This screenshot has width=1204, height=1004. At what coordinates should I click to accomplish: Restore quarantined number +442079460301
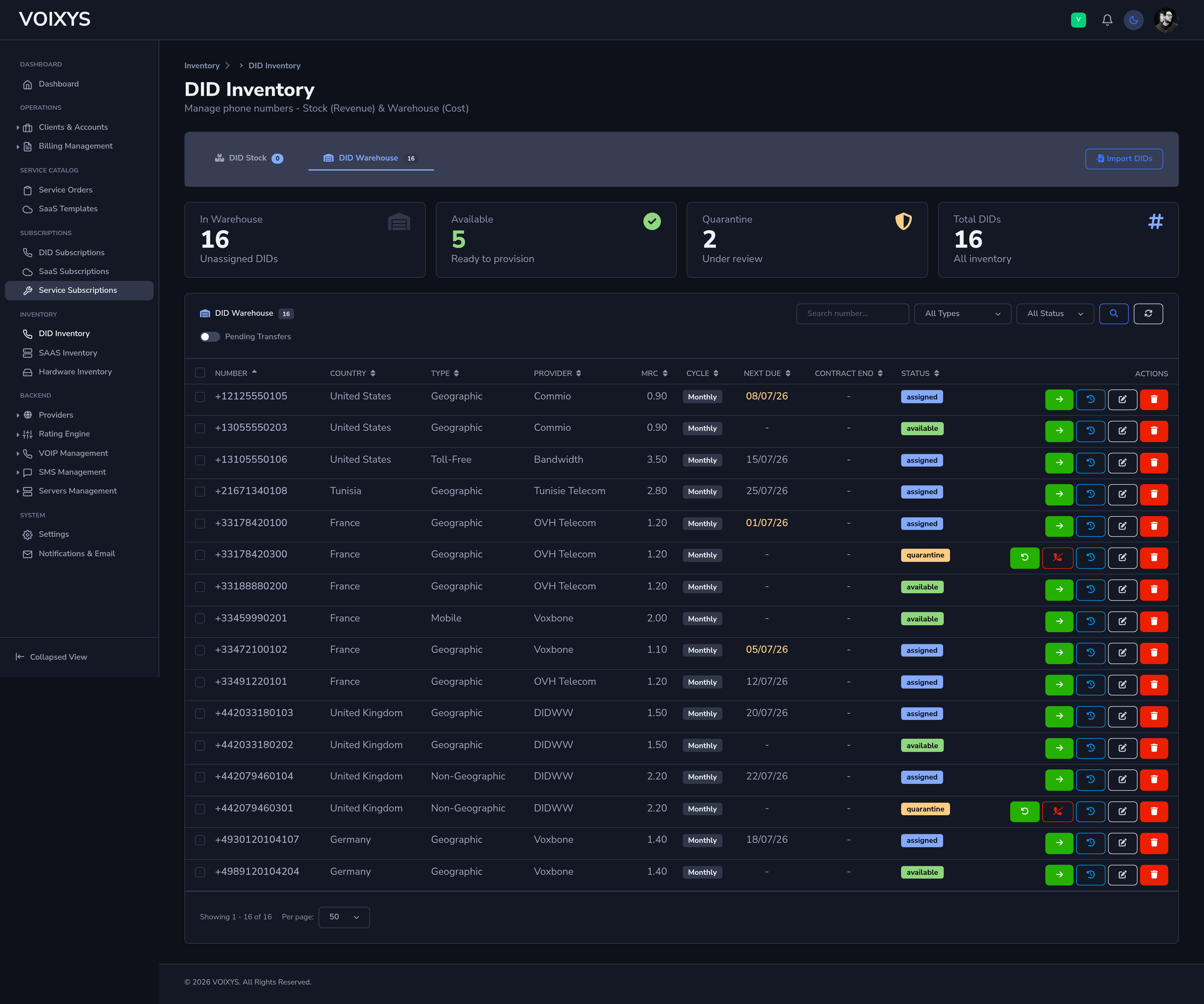[x=1024, y=811]
